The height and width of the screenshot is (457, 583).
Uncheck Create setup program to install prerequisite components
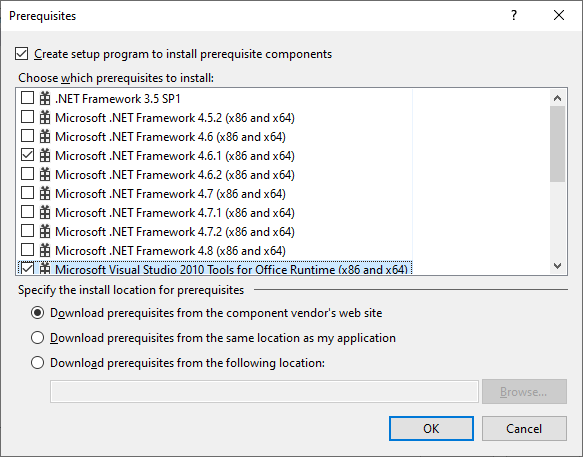[22, 54]
